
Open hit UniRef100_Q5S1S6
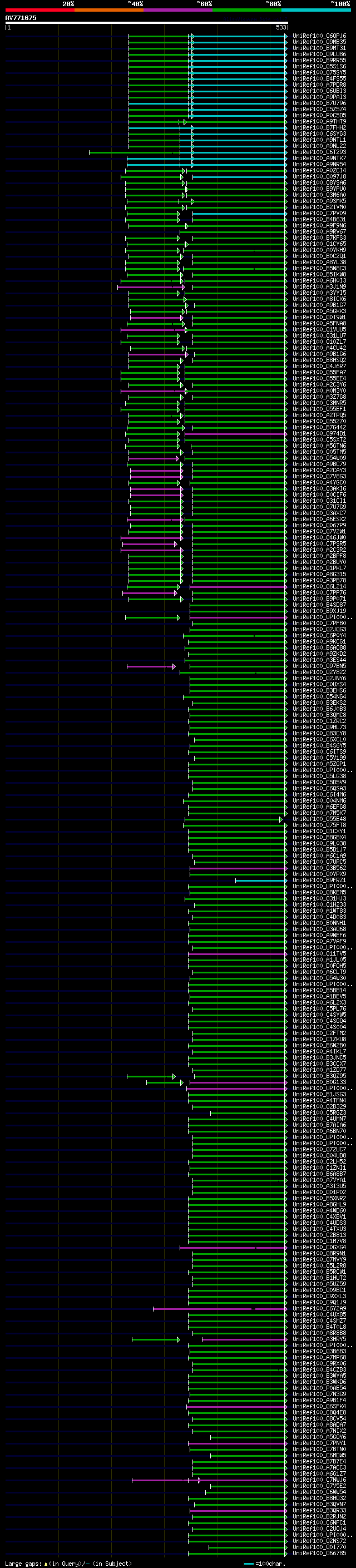click(x=319, y=66)
